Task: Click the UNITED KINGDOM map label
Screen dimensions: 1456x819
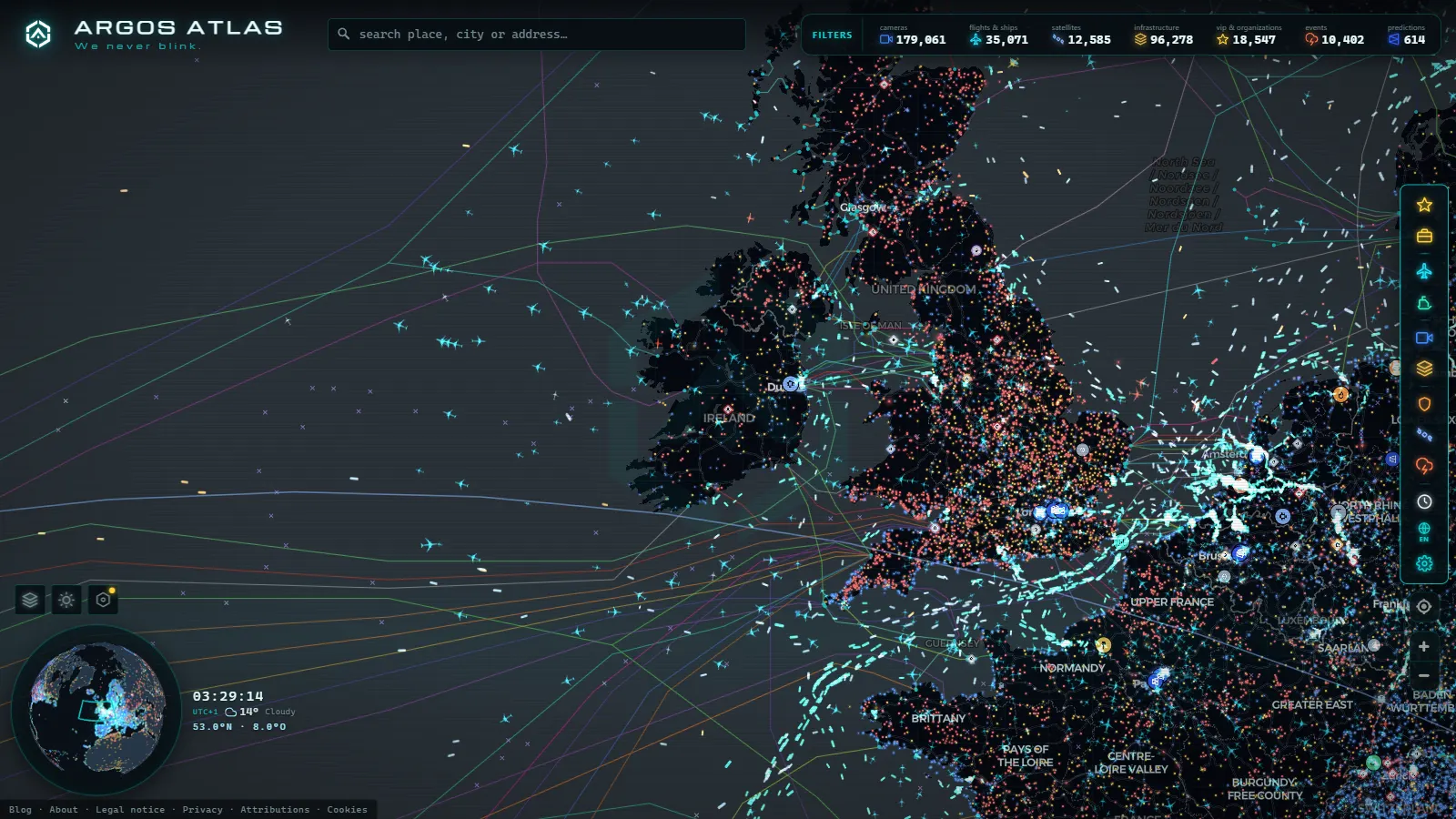Action: [924, 289]
